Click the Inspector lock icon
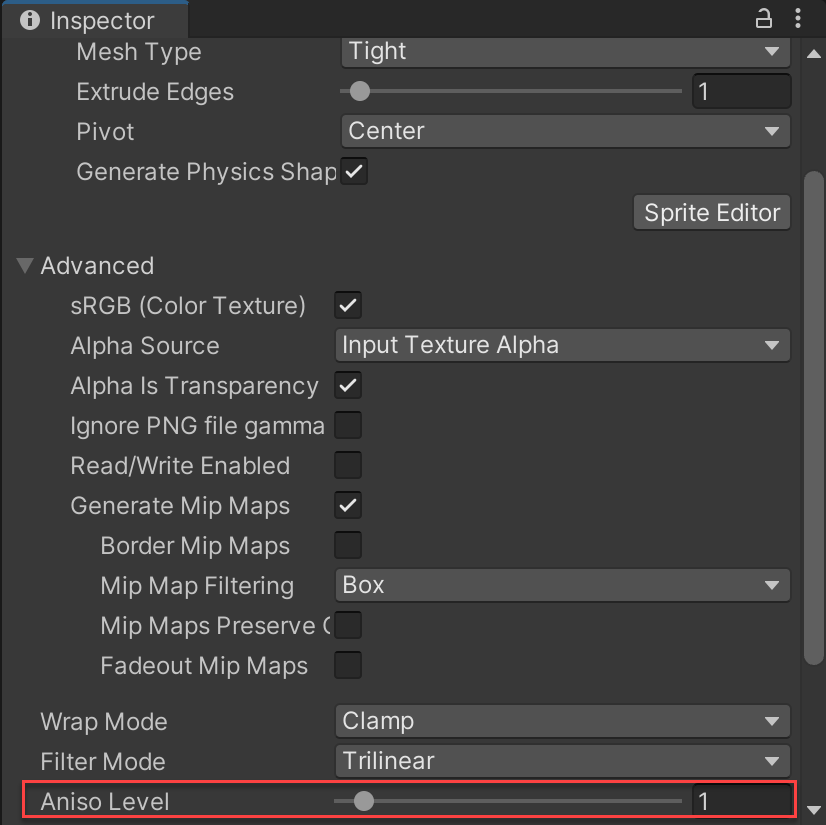The width and height of the screenshot is (826, 825). [764, 18]
